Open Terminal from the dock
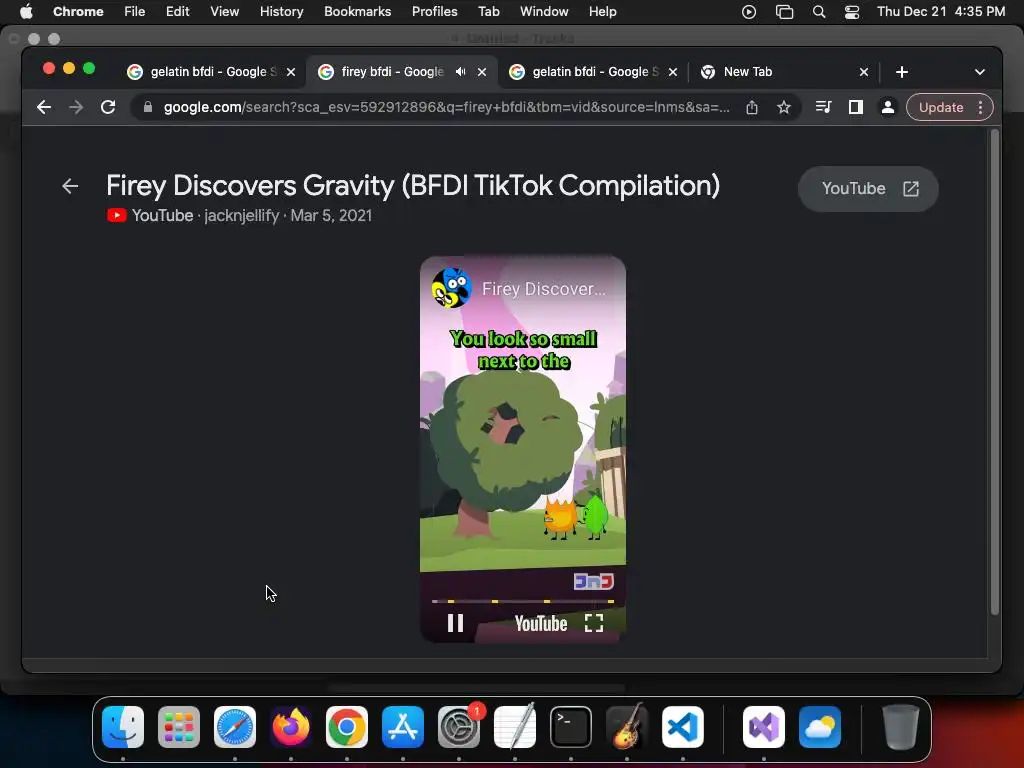 click(x=571, y=727)
